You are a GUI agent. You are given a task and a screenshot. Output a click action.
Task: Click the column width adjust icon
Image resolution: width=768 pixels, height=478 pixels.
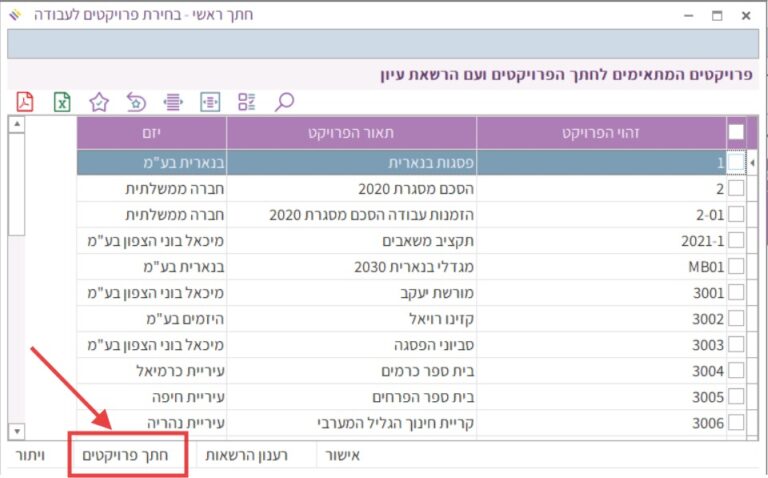pyautogui.click(x=173, y=101)
